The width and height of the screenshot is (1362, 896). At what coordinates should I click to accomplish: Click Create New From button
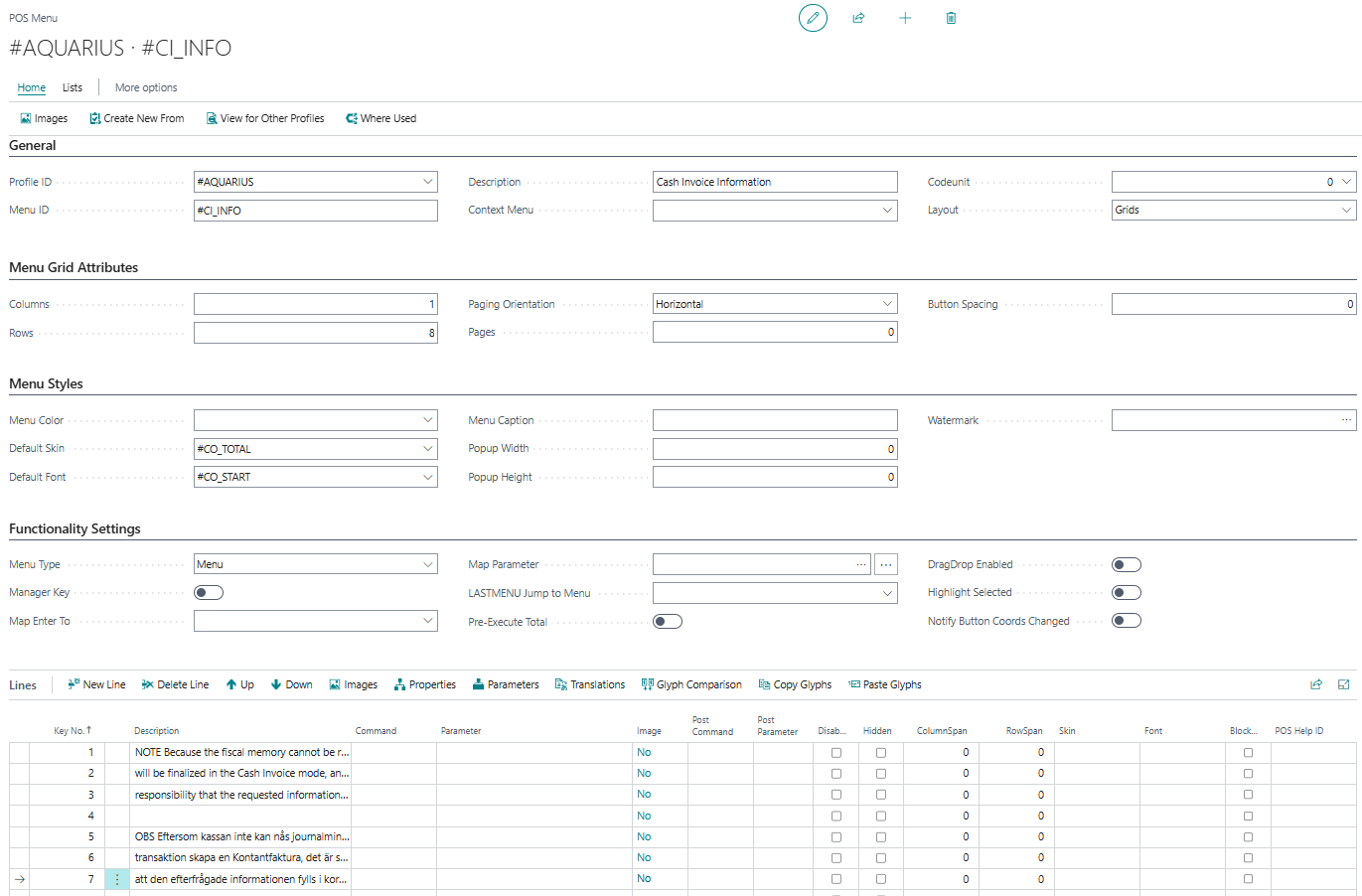[137, 118]
